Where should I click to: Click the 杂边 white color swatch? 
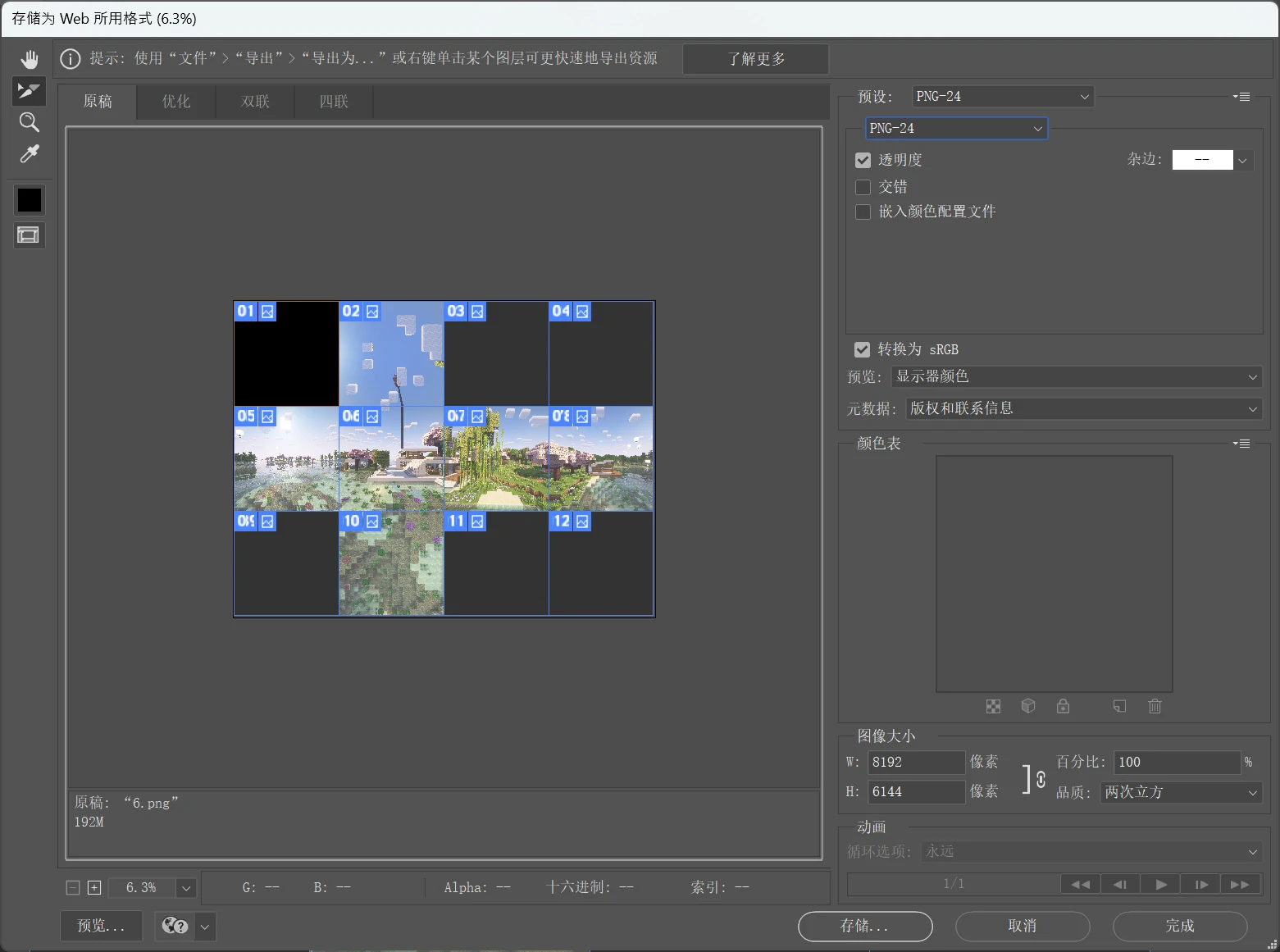[x=1202, y=161]
